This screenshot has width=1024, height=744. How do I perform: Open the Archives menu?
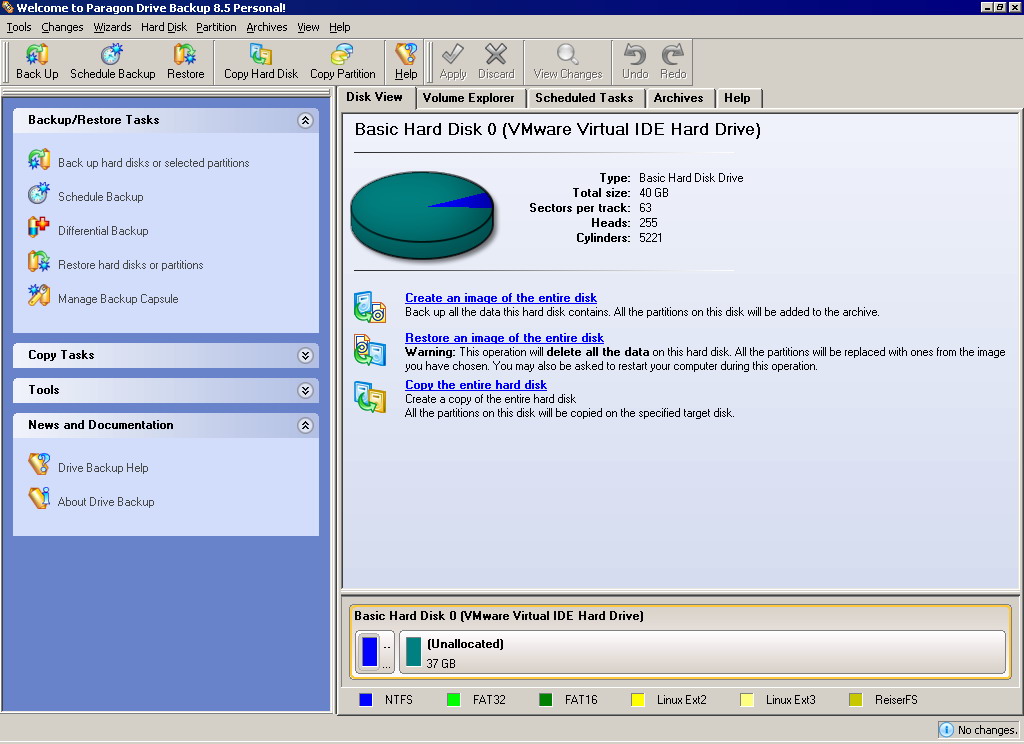click(x=266, y=27)
